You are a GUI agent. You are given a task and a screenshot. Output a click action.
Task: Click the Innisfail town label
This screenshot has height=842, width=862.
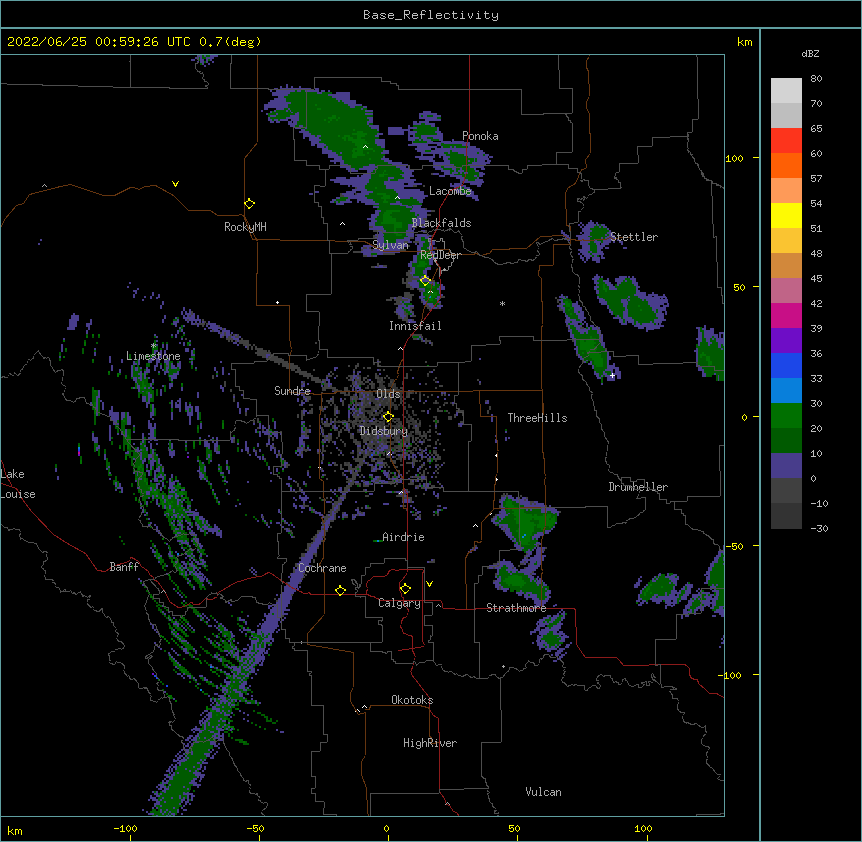(415, 326)
